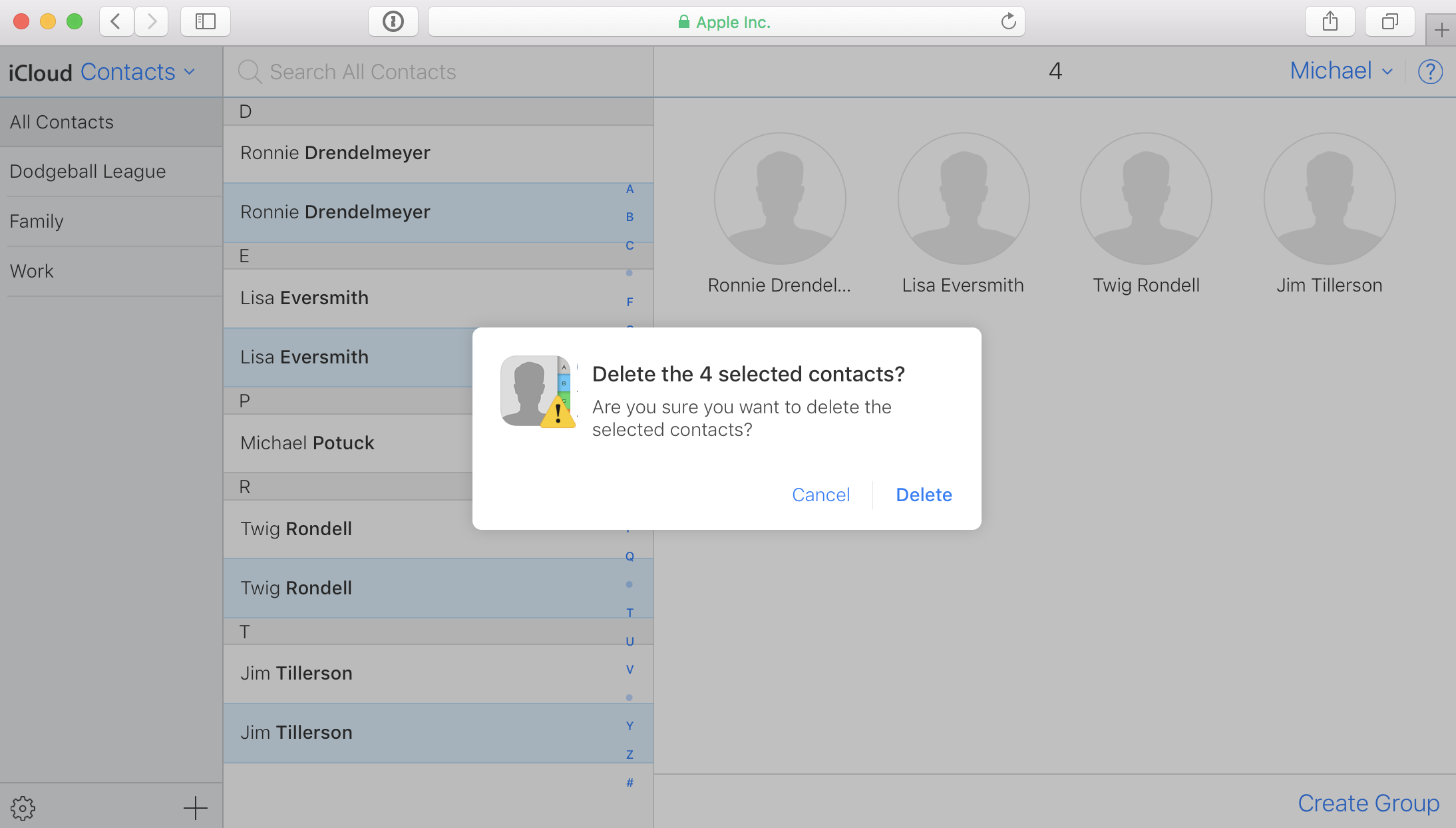1456x828 pixels.
Task: Jump to letter Y in index
Action: pos(630,726)
